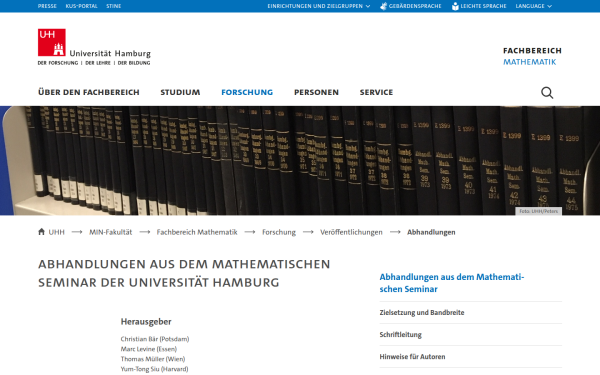The image size is (600, 375).
Task: Open the Service menu
Action: click(376, 92)
